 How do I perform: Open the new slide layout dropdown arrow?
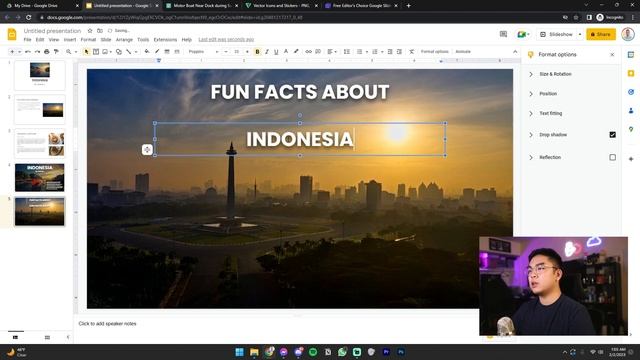(19, 52)
